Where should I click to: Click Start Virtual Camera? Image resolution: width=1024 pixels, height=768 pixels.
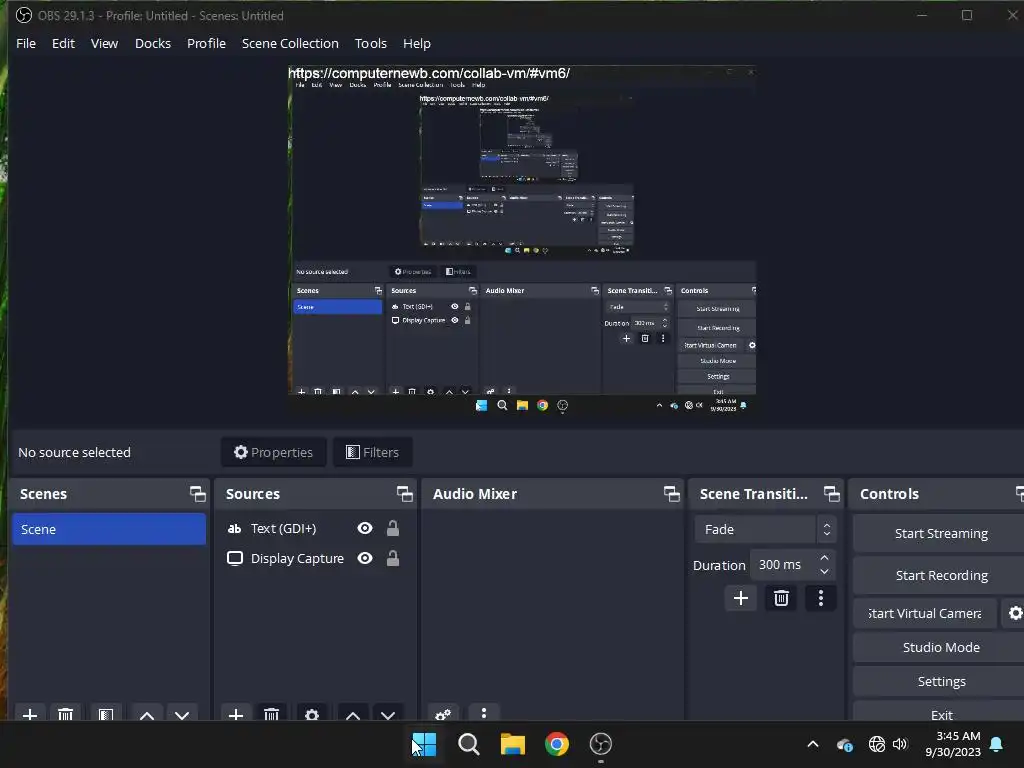925,613
